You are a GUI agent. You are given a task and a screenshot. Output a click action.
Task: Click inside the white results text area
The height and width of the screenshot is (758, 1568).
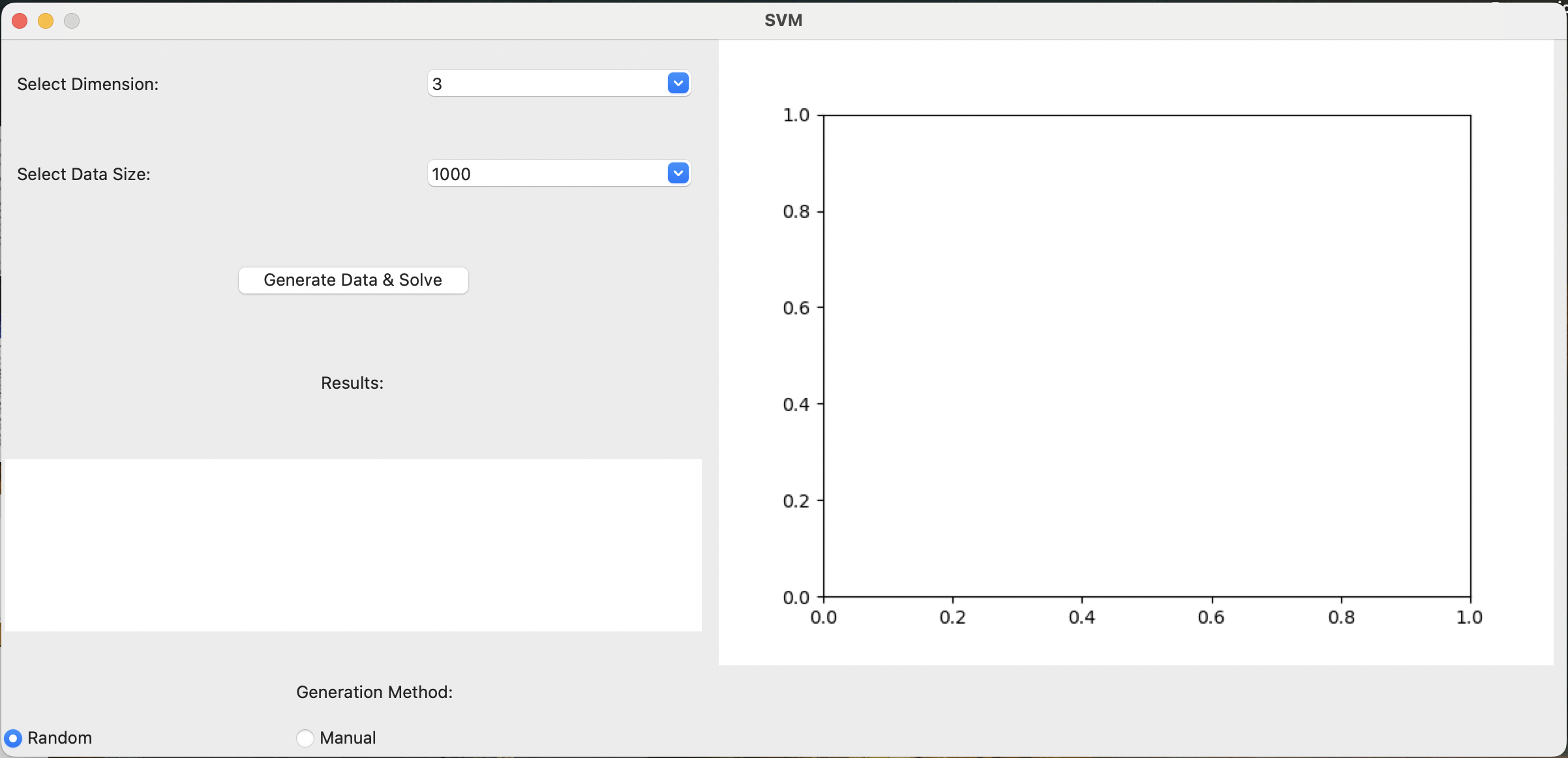353,545
